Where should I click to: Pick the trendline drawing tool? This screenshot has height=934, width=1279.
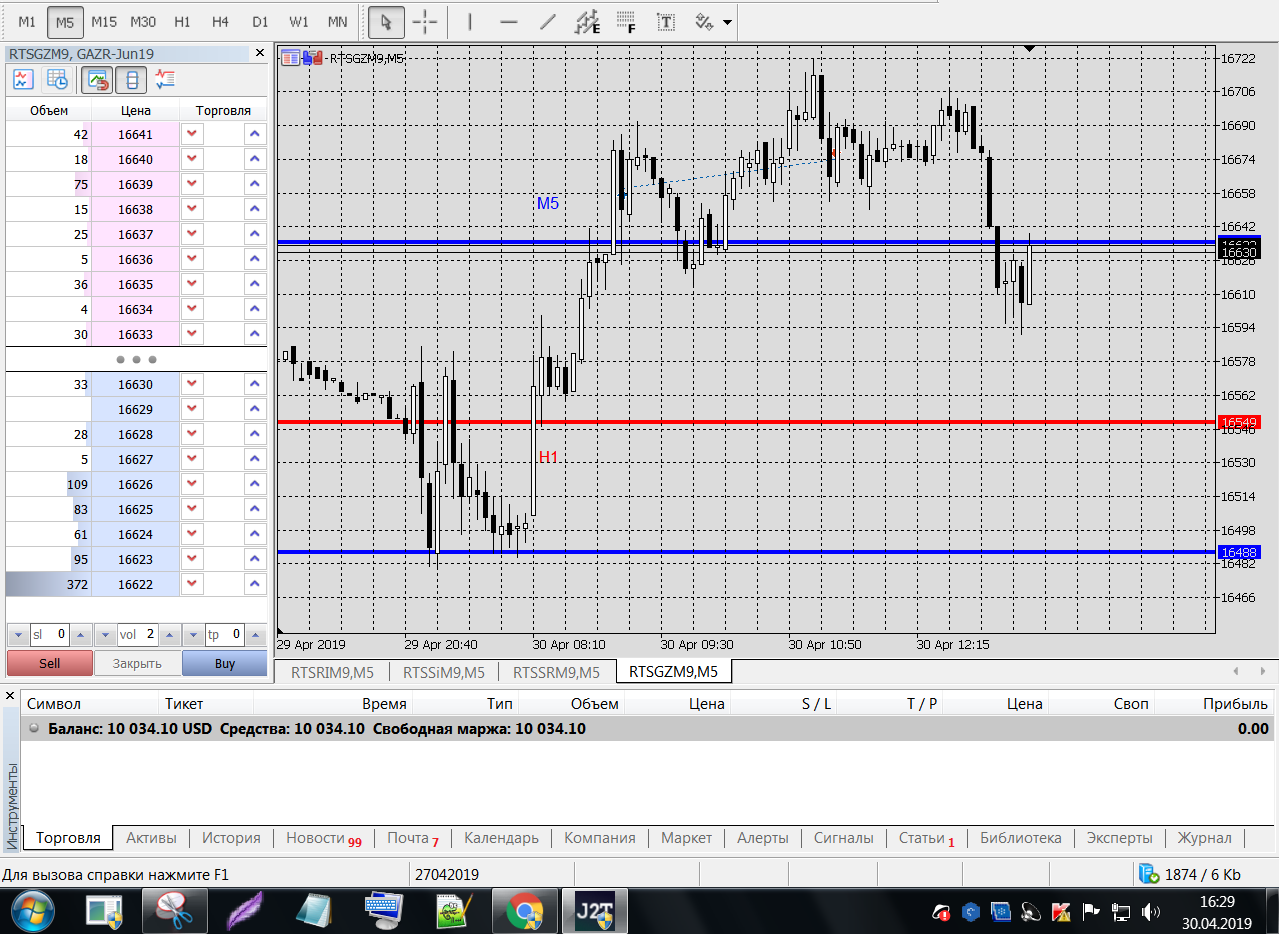click(x=548, y=21)
